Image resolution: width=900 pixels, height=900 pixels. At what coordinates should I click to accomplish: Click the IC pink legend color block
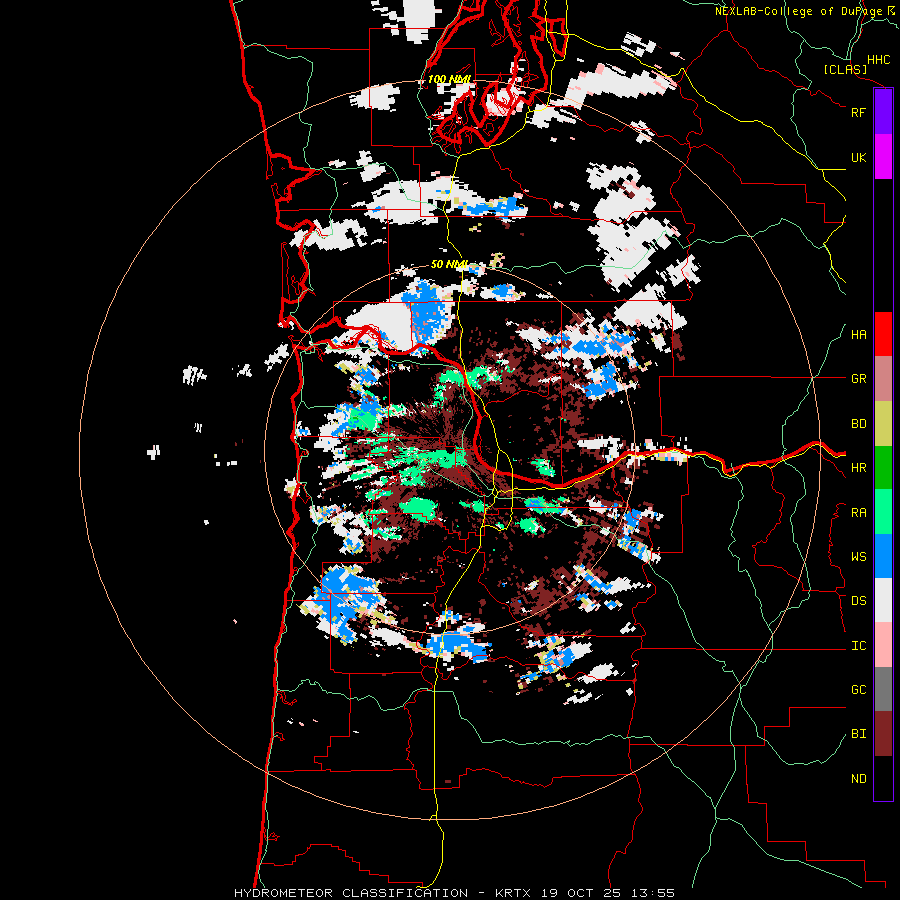point(883,645)
